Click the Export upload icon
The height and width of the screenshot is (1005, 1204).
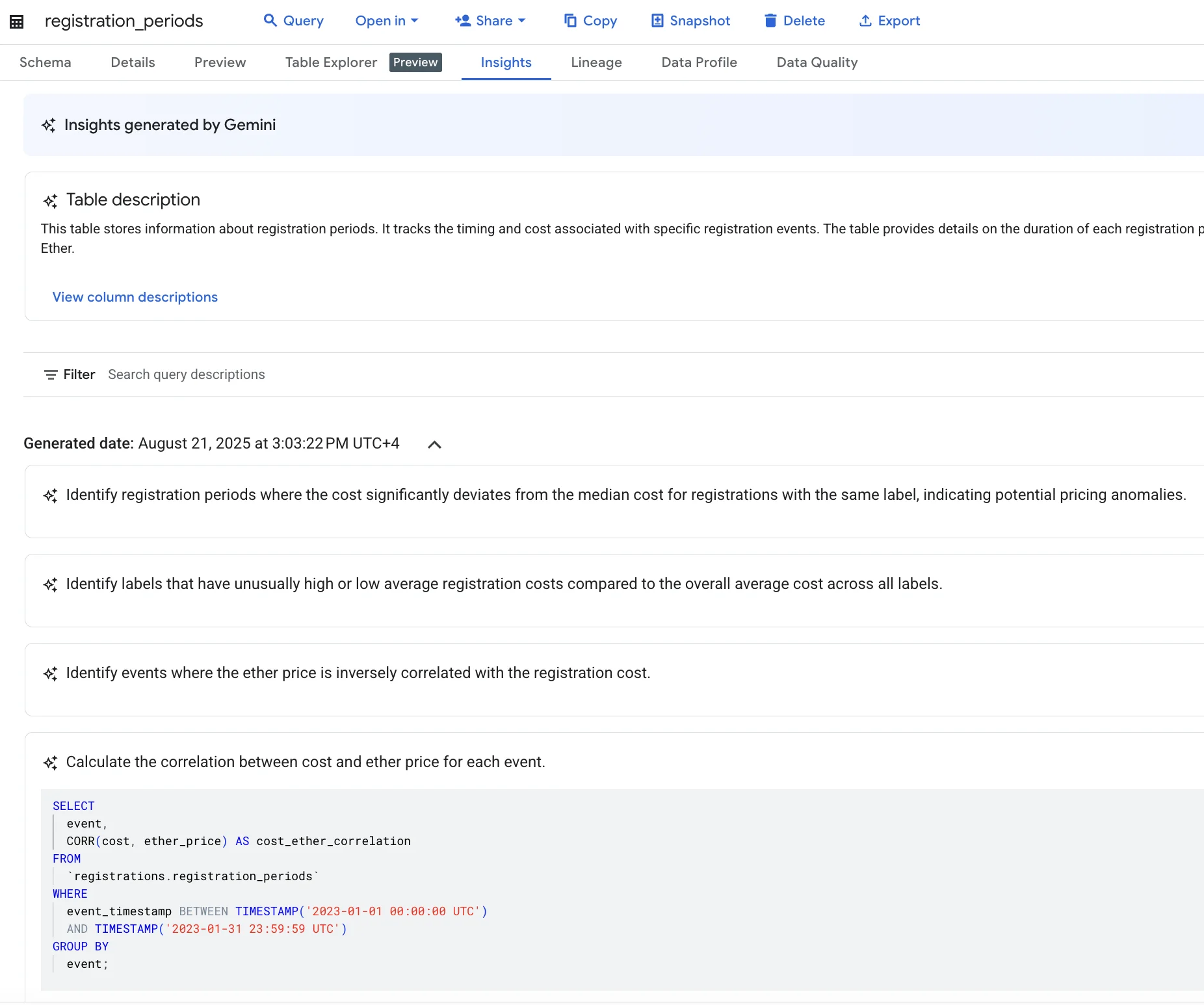(865, 20)
